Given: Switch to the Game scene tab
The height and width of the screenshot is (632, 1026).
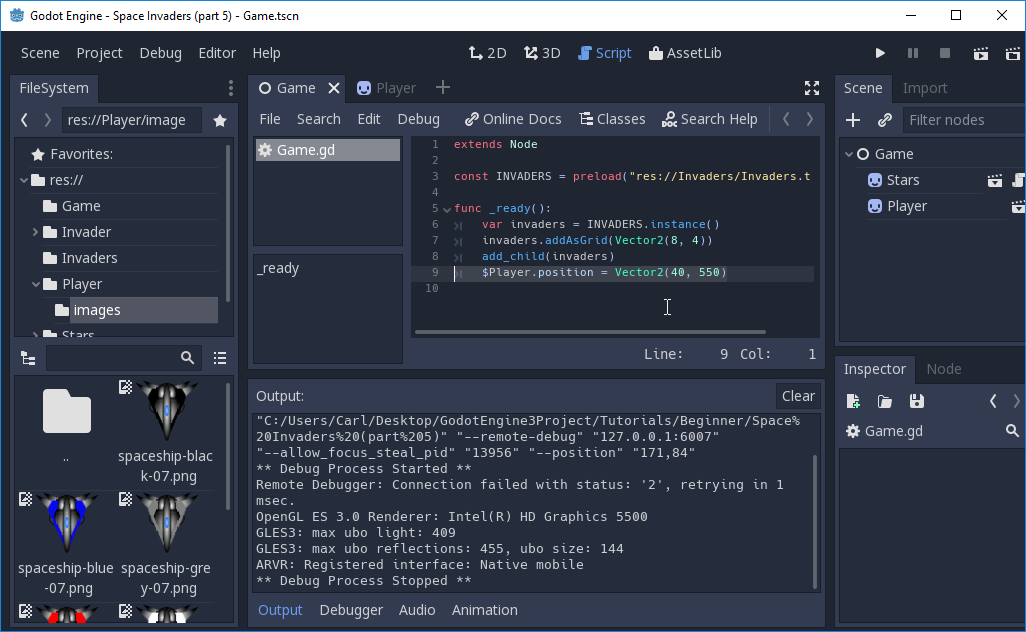Looking at the screenshot, I should [287, 88].
